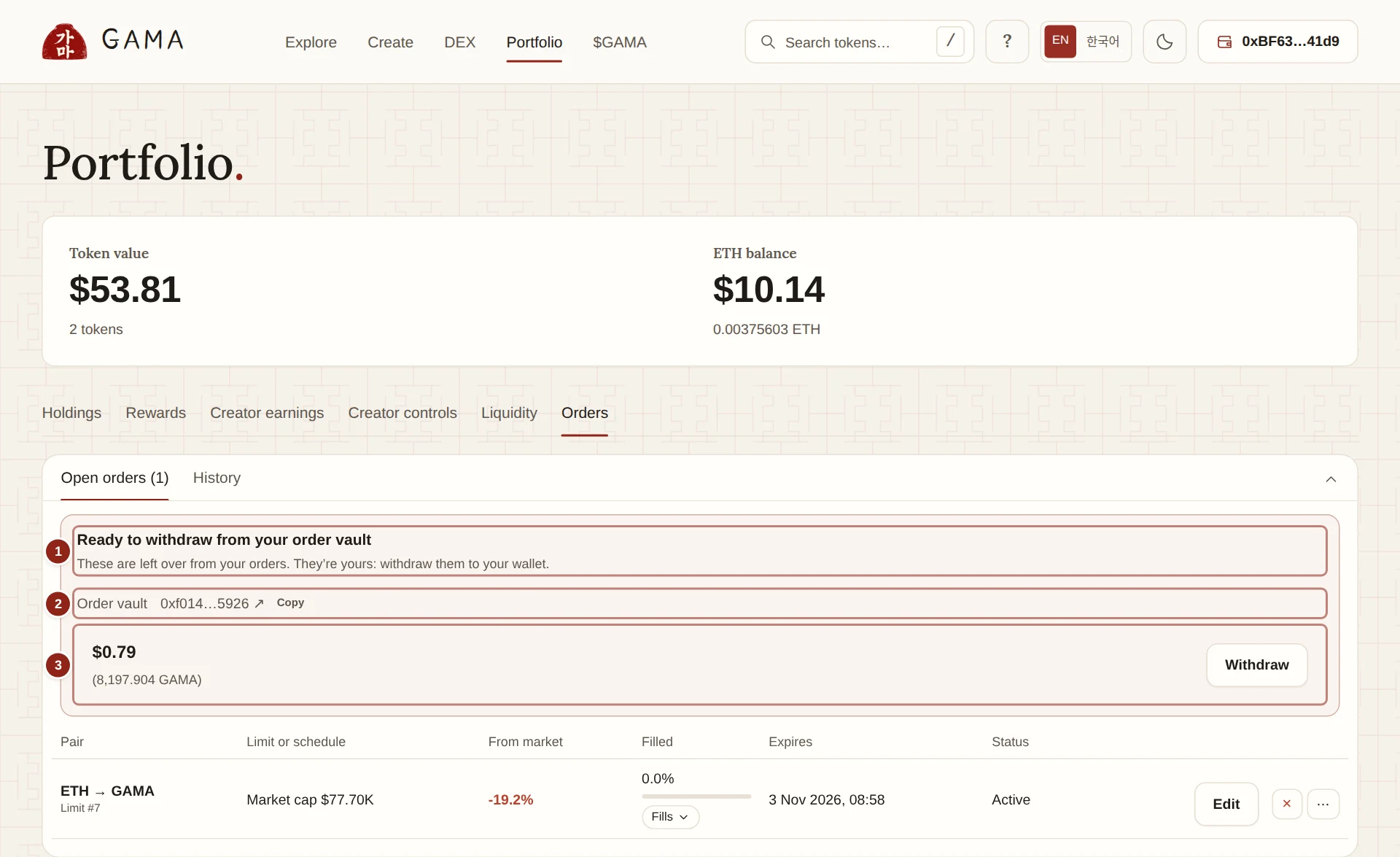The width and height of the screenshot is (1400, 857).
Task: Go to the DEX page
Action: click(x=459, y=42)
